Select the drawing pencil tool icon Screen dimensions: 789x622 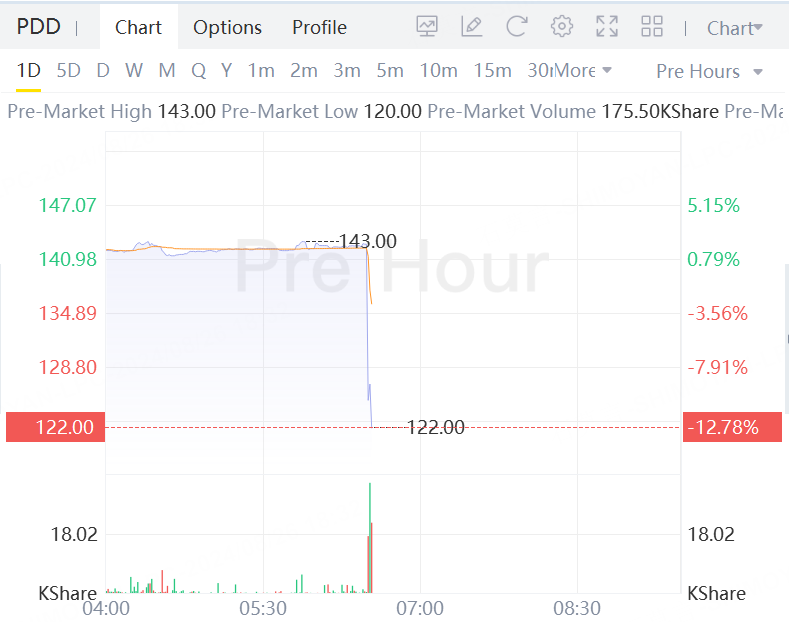(x=471, y=26)
